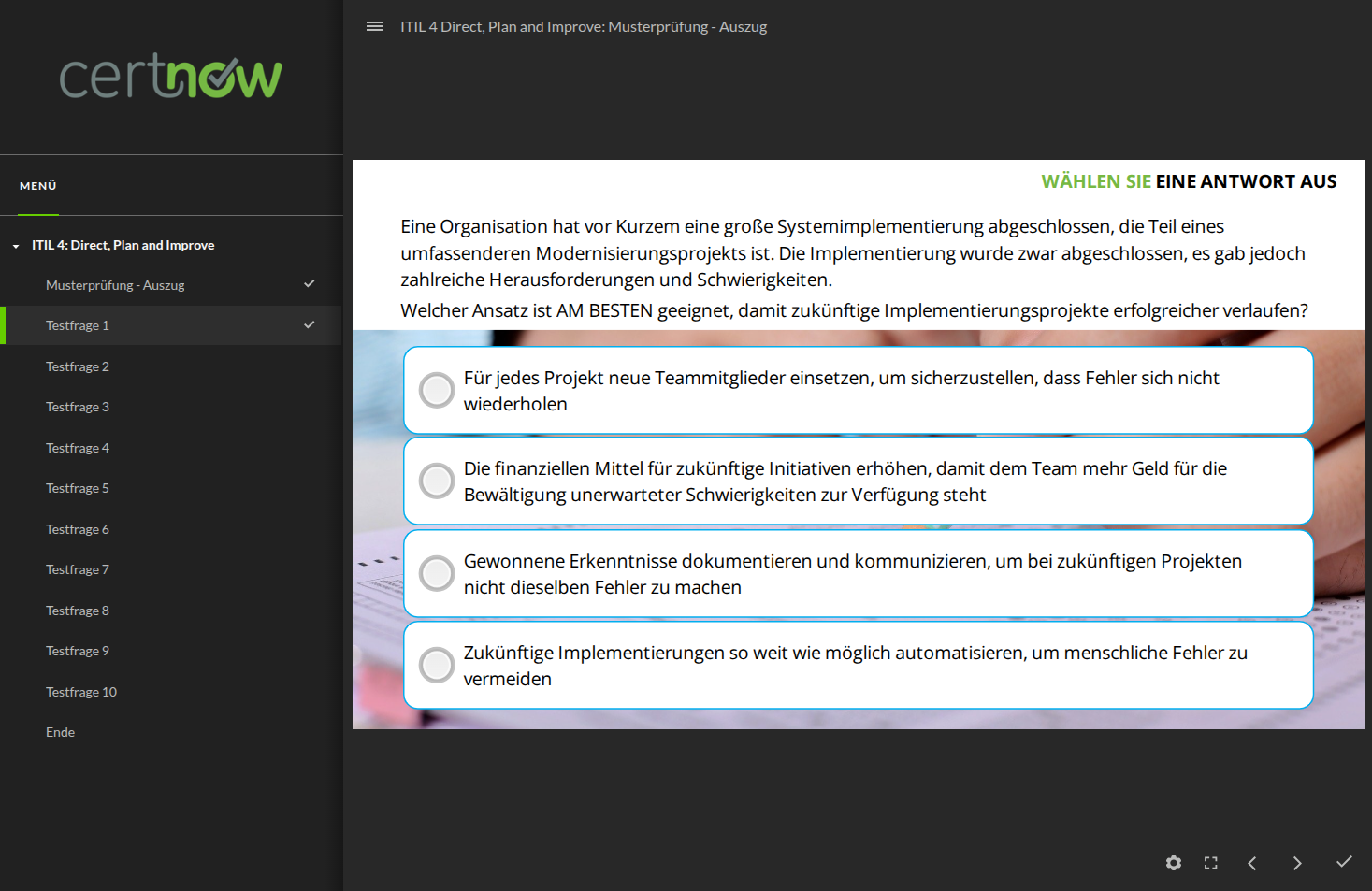Jump to Testfrage 5
1372x891 pixels.
point(78,488)
